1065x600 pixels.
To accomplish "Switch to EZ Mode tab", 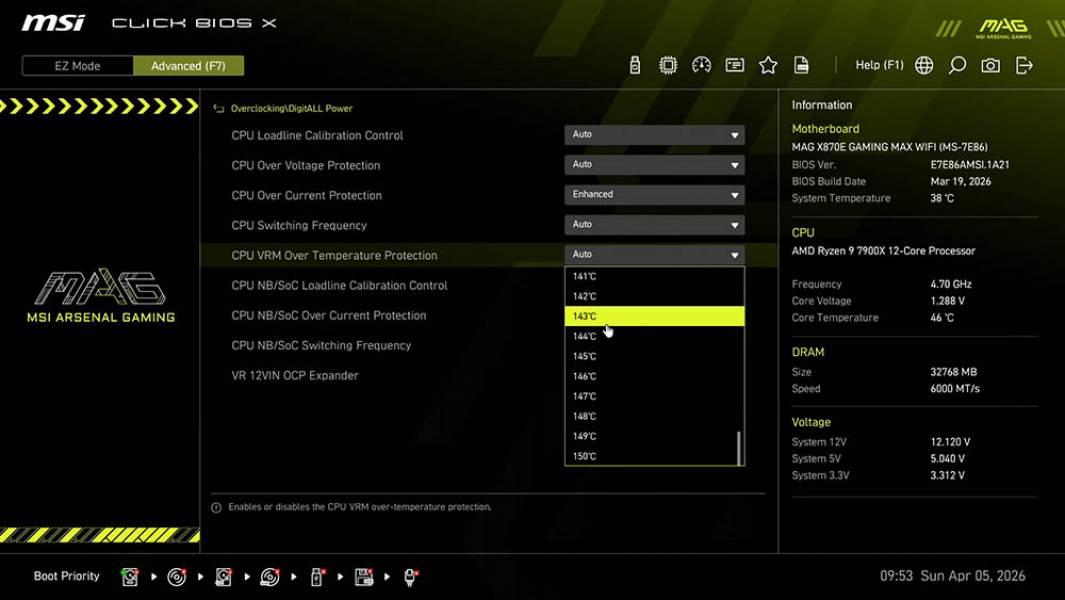I will click(x=76, y=65).
